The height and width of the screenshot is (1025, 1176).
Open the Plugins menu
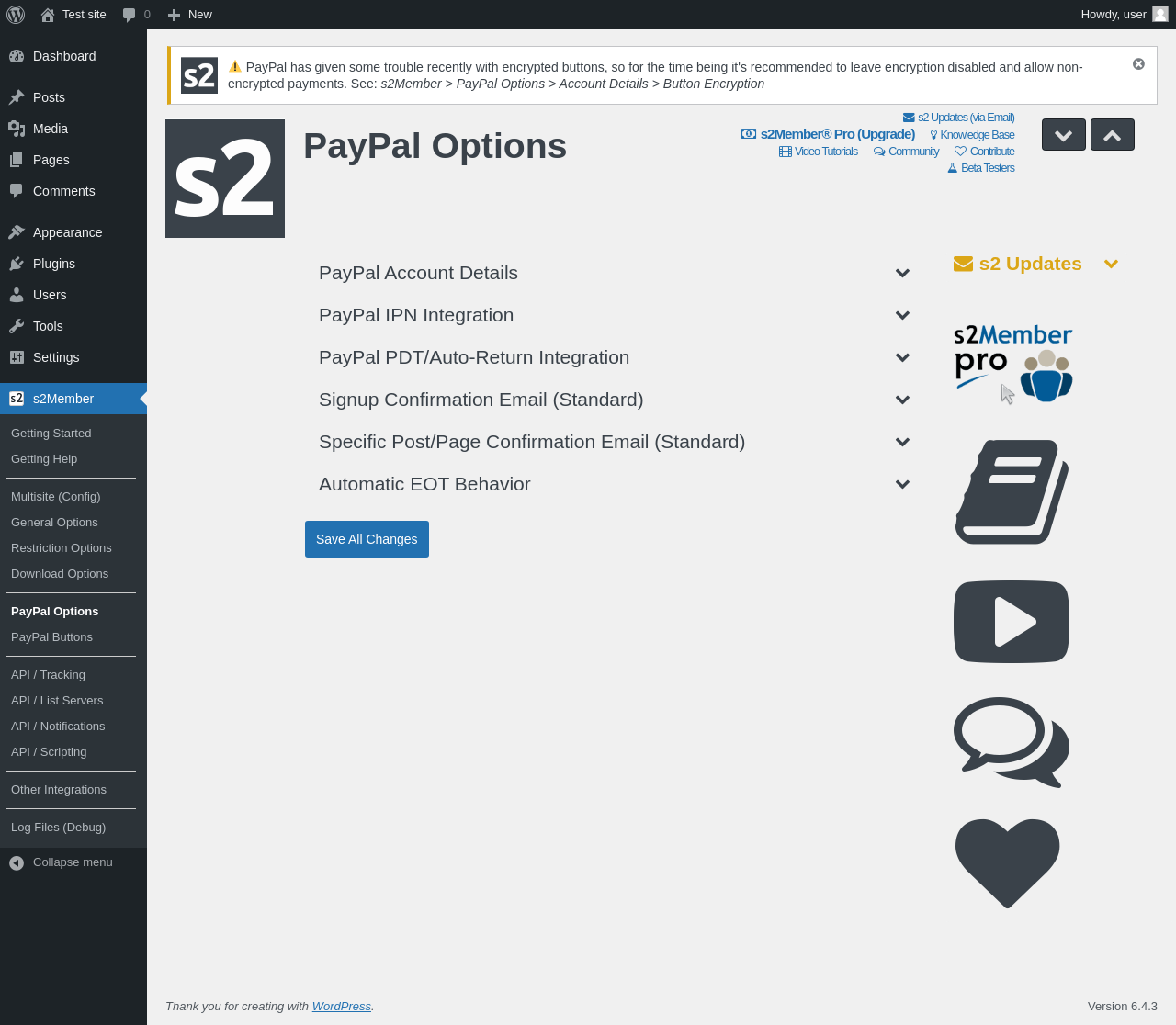[73, 264]
